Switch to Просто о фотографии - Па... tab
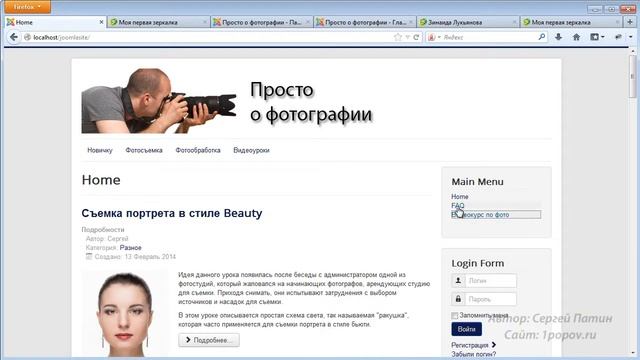 tap(262, 22)
